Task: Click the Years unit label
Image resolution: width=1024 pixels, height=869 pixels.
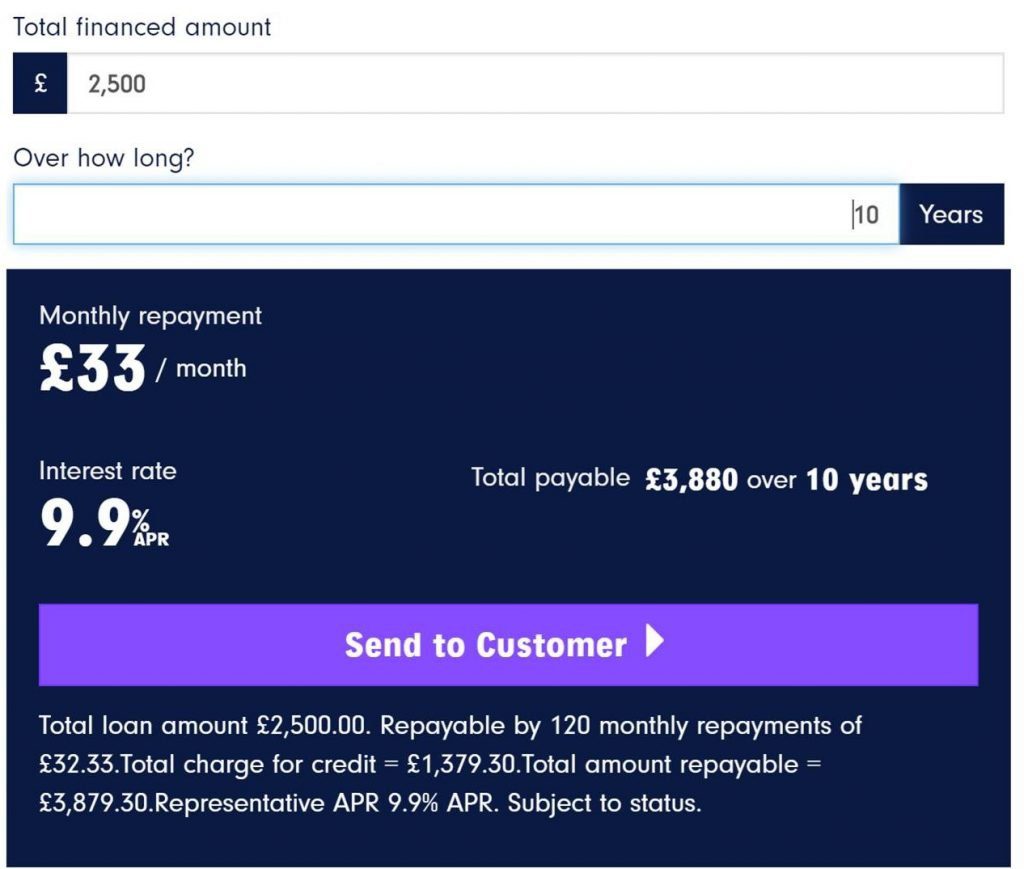Action: click(952, 214)
